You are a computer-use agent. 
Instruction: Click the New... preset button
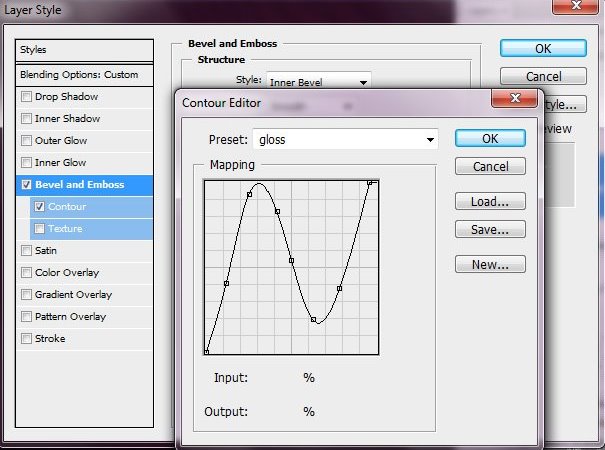[490, 265]
